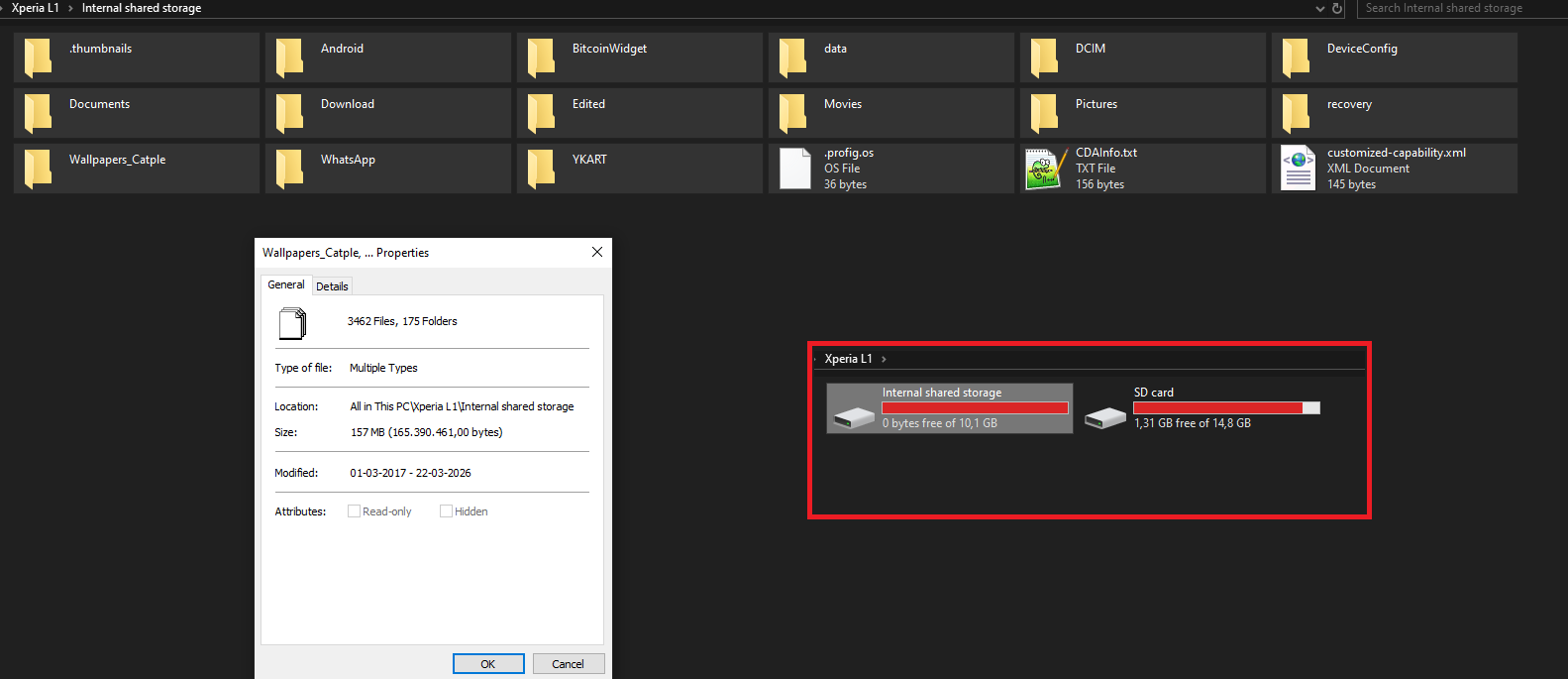This screenshot has height=679, width=1568.
Task: Select the Movies folder icon
Action: pos(792,113)
